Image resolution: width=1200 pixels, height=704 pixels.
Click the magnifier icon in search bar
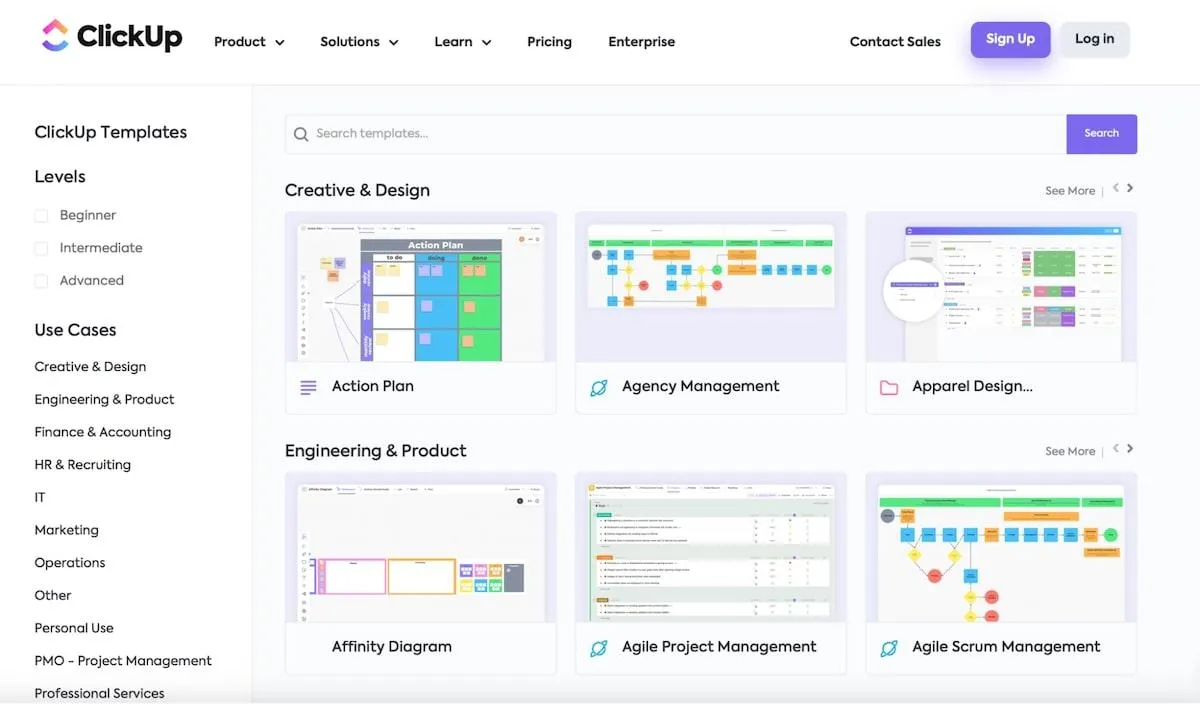(301, 134)
